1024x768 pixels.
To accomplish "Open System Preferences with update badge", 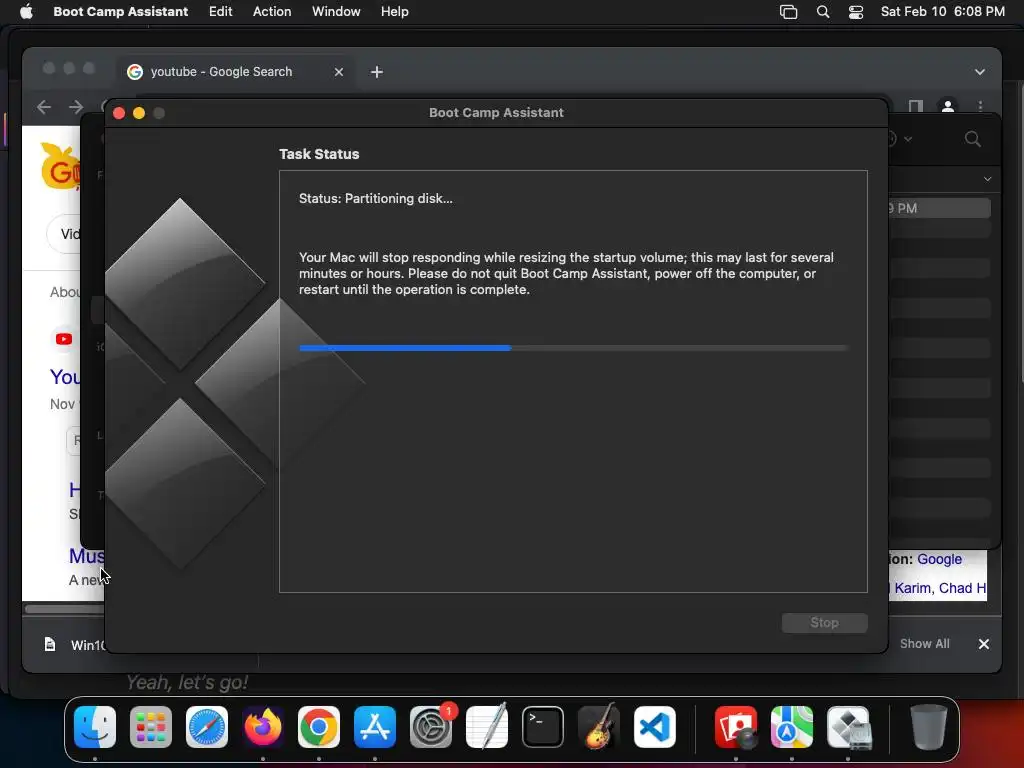I will click(x=431, y=727).
